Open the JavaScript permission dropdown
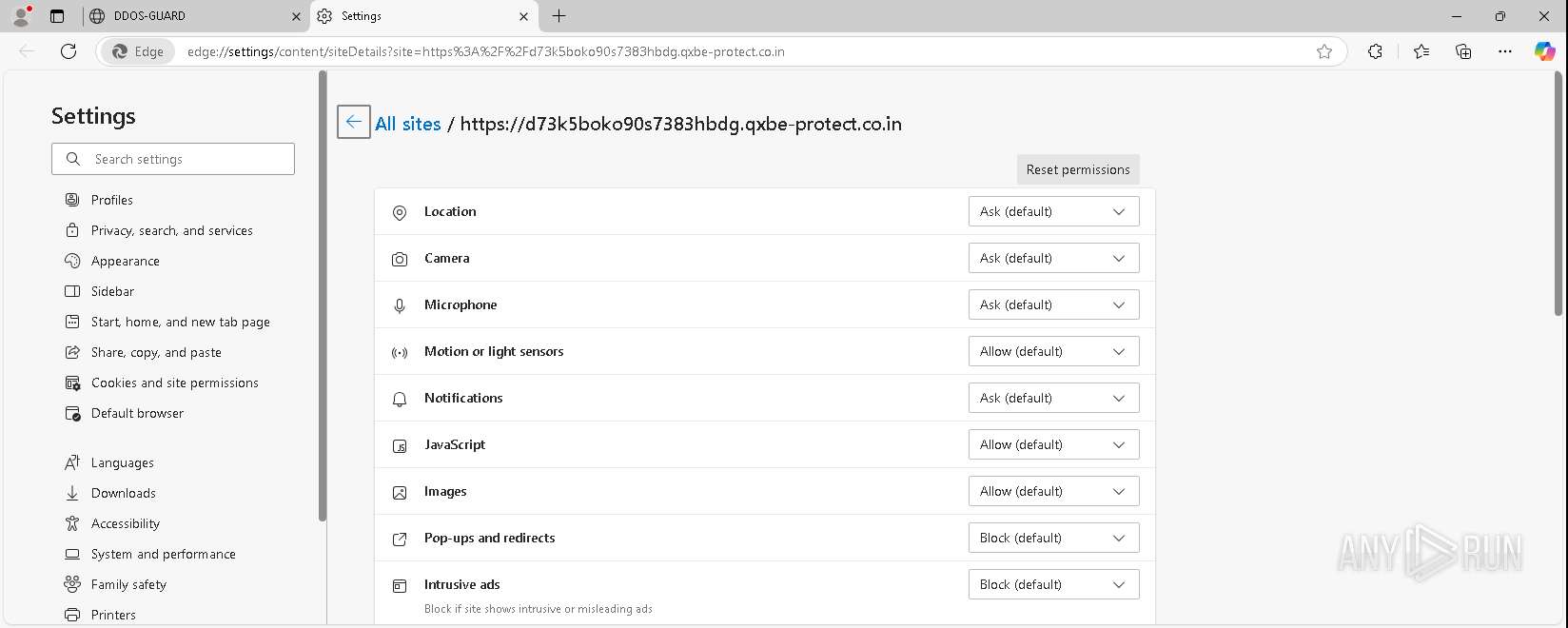The image size is (1568, 628). click(1053, 444)
